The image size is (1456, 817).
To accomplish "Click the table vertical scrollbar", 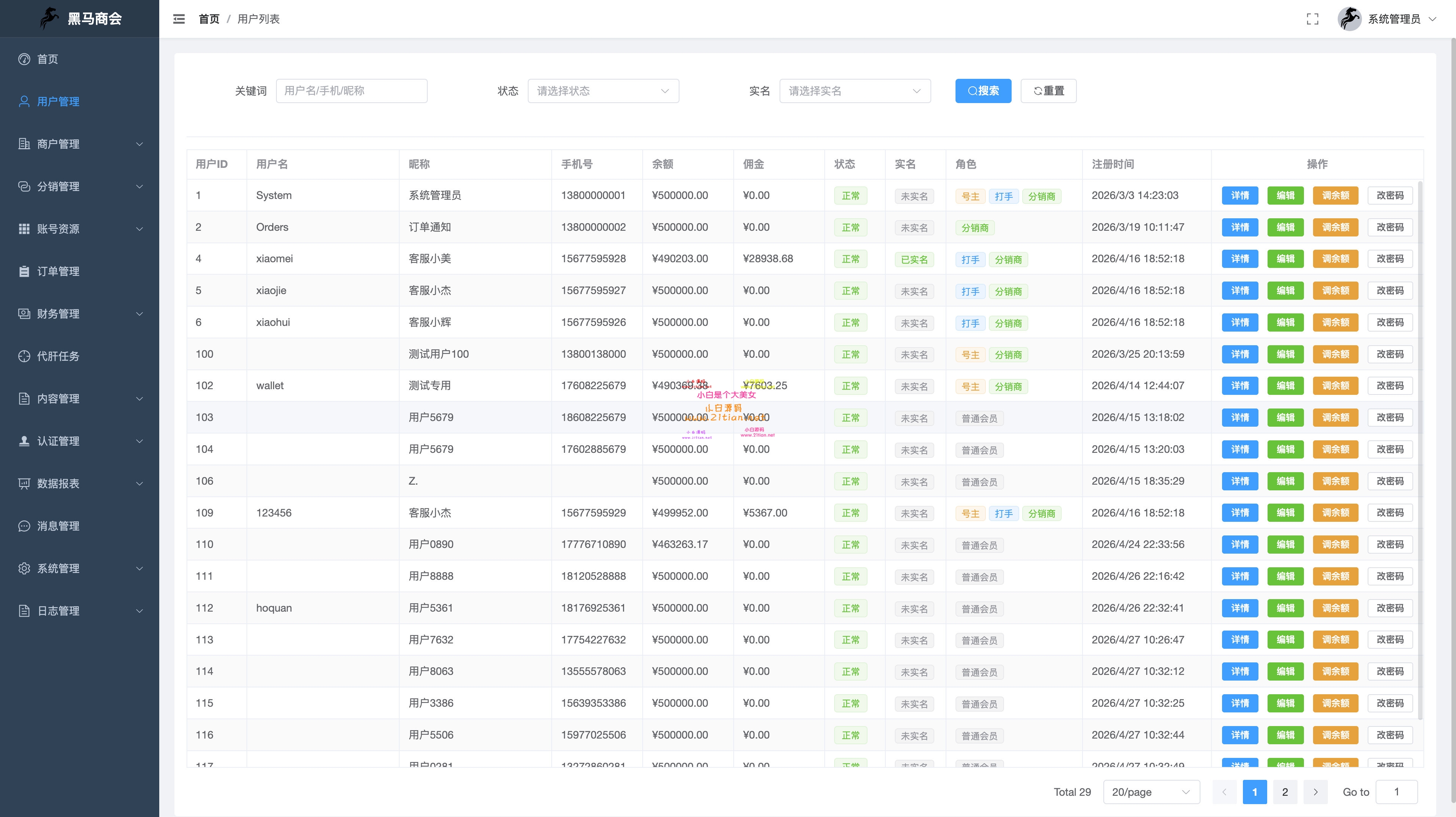I will click(x=1420, y=450).
